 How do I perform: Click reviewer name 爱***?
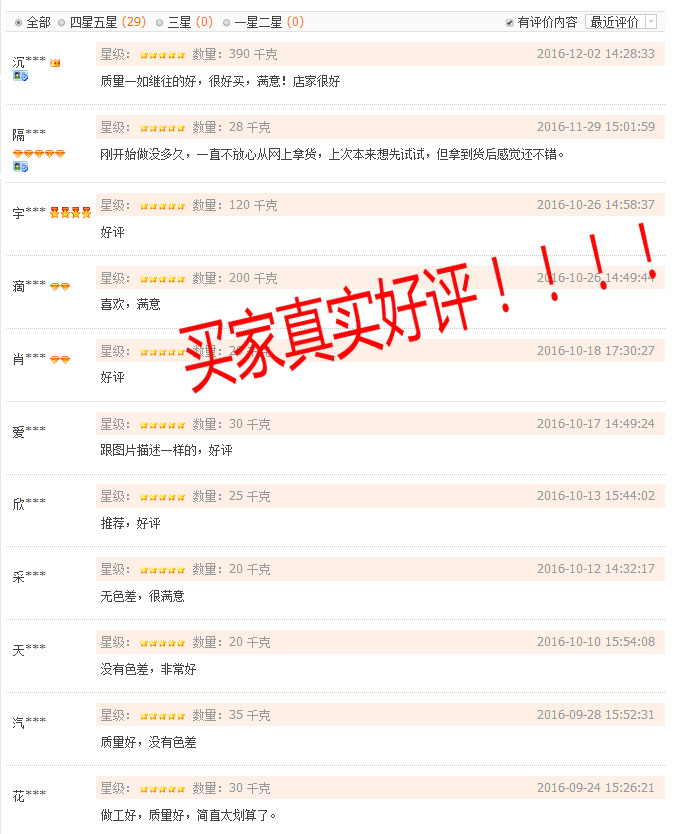[x=29, y=431]
